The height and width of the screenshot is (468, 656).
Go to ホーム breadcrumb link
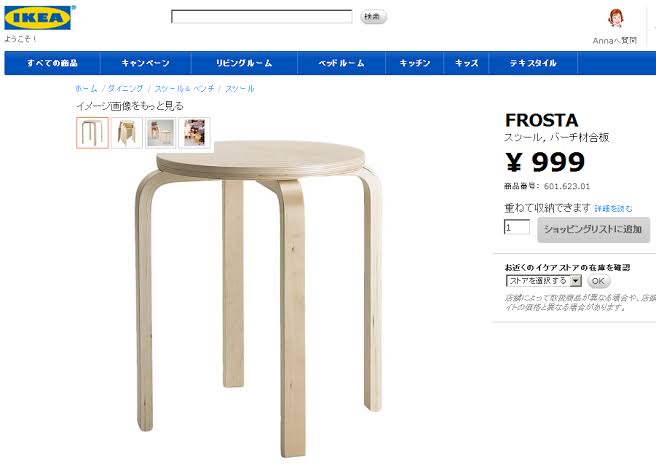[86, 89]
